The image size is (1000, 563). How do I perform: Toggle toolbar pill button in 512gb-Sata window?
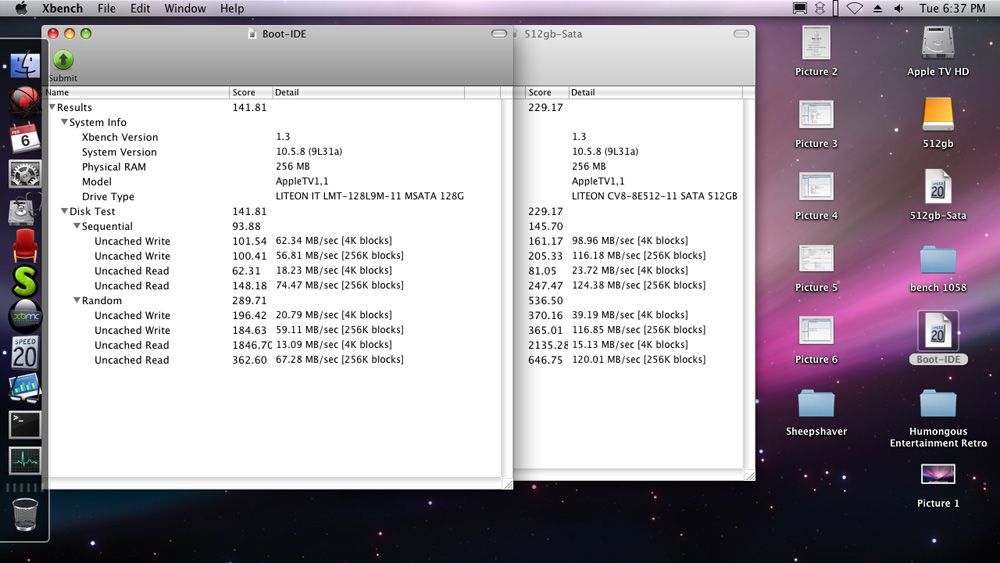coord(740,33)
